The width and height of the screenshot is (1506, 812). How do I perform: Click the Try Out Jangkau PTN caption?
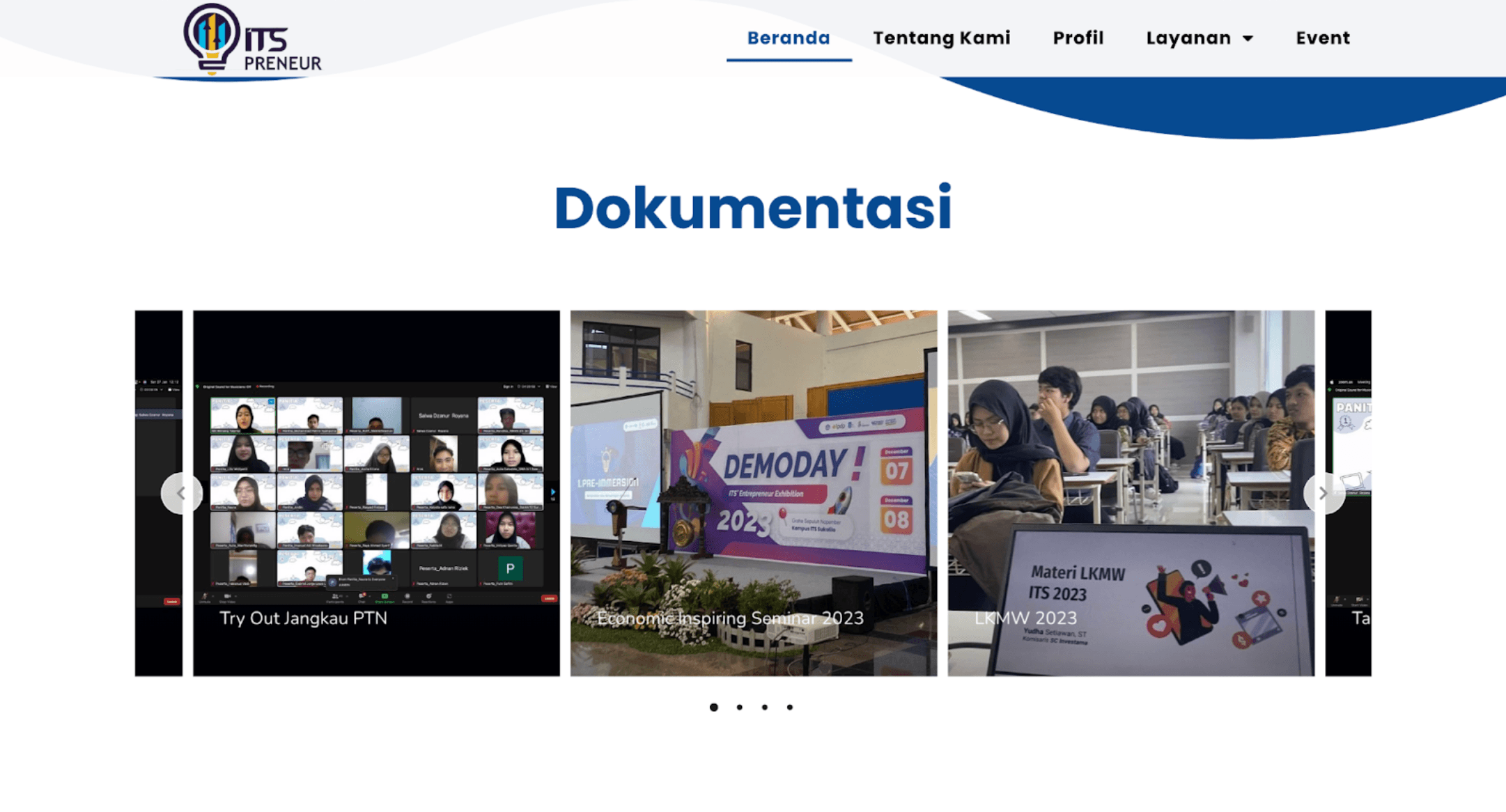point(303,618)
